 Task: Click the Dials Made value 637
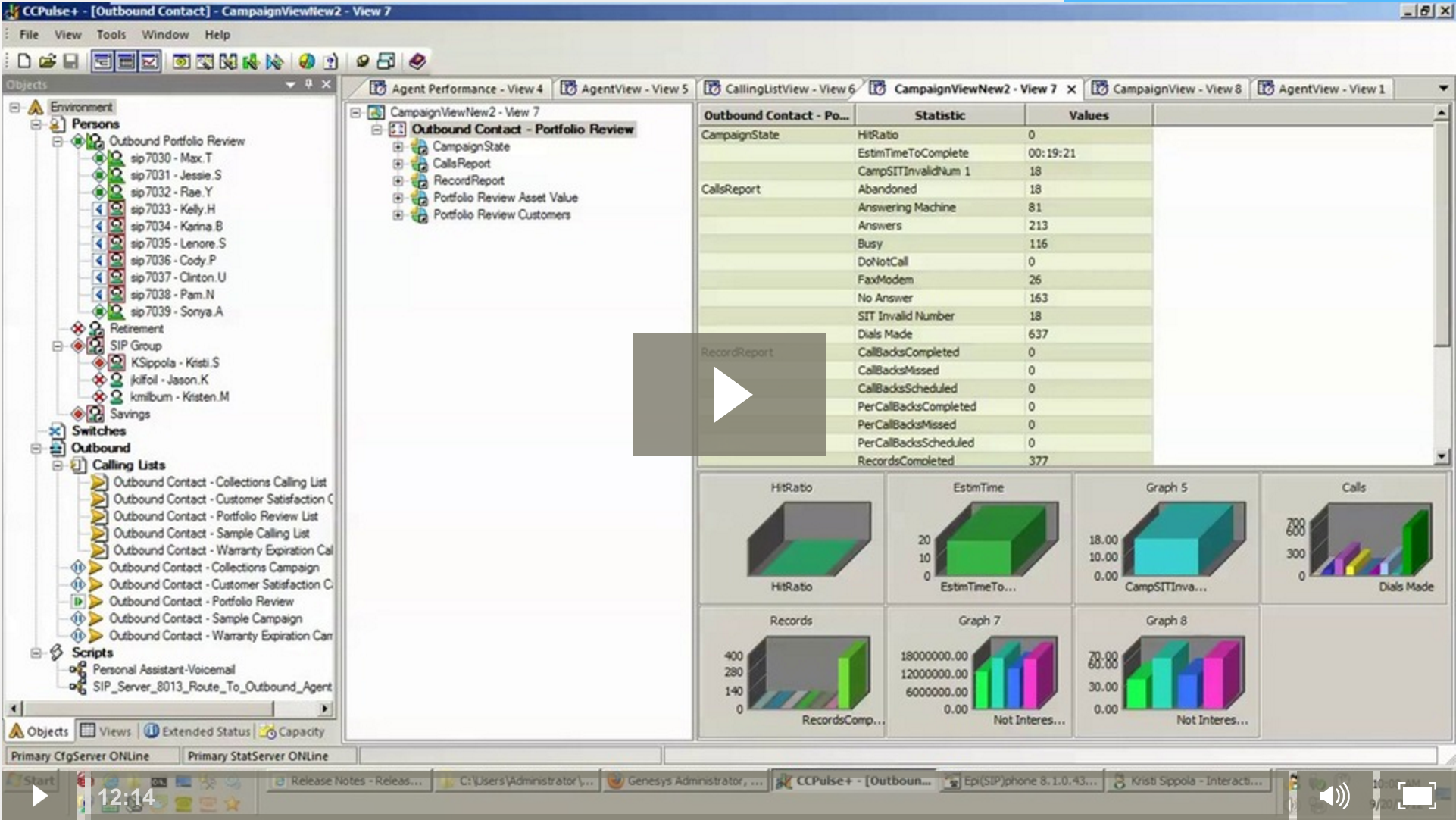pyautogui.click(x=1038, y=334)
